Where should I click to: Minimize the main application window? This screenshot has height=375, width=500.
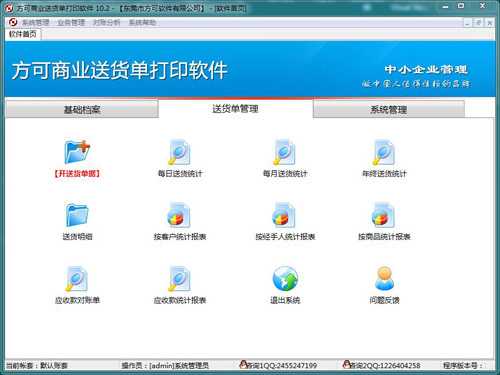[x=446, y=6]
